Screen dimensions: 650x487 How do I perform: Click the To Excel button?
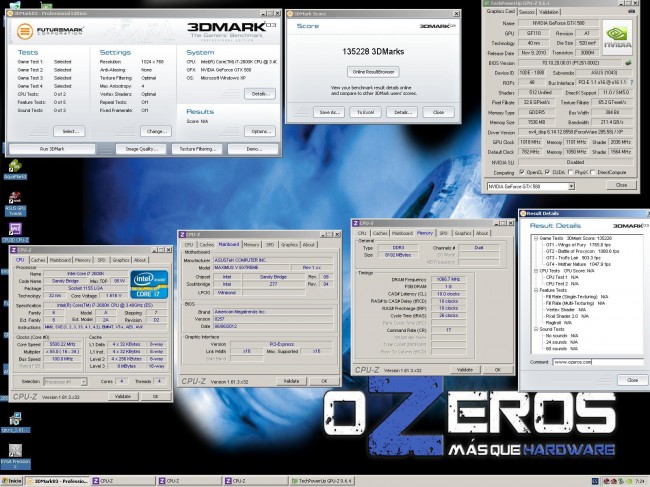tap(365, 112)
